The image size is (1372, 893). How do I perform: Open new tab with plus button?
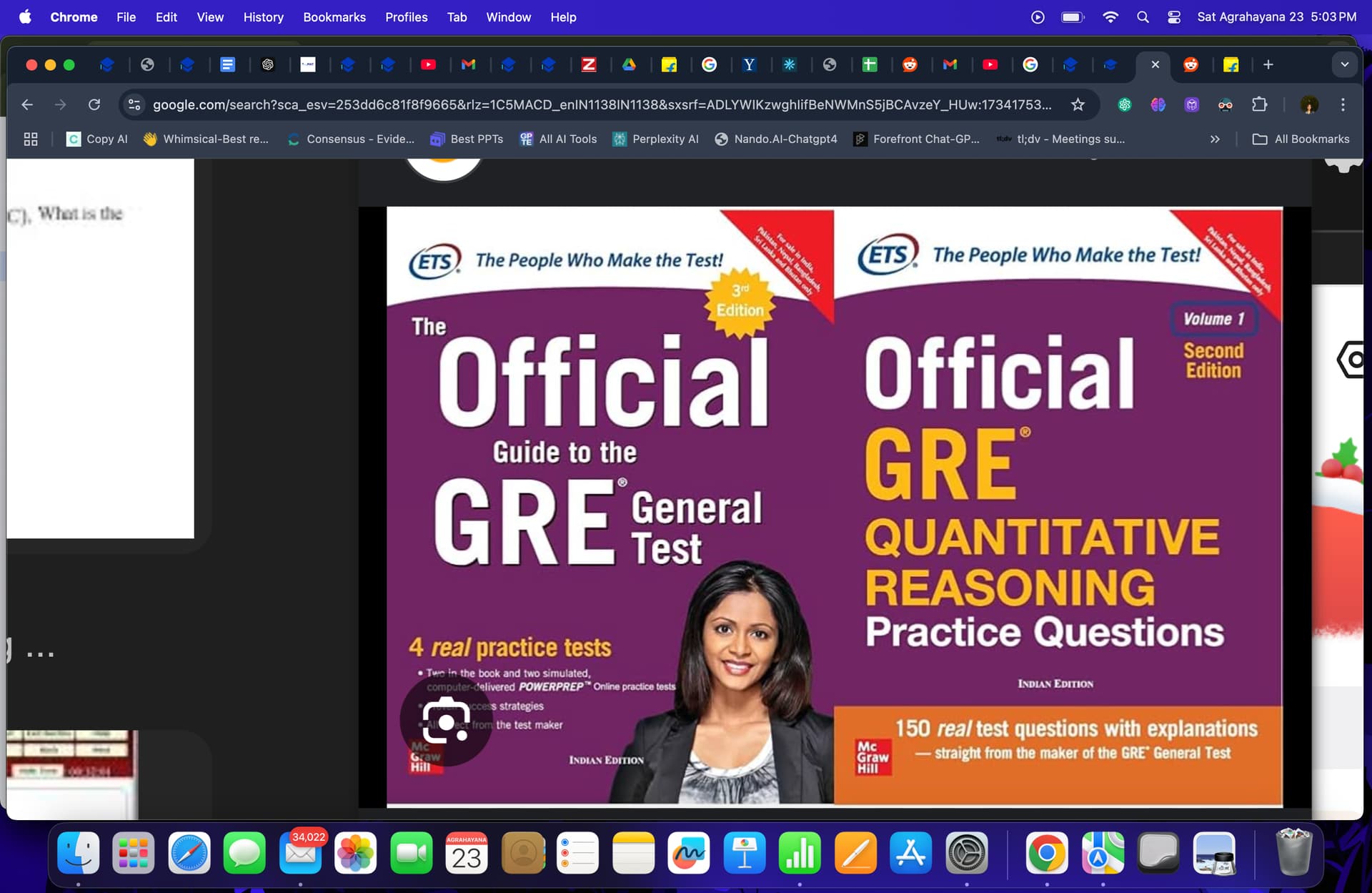(1268, 65)
